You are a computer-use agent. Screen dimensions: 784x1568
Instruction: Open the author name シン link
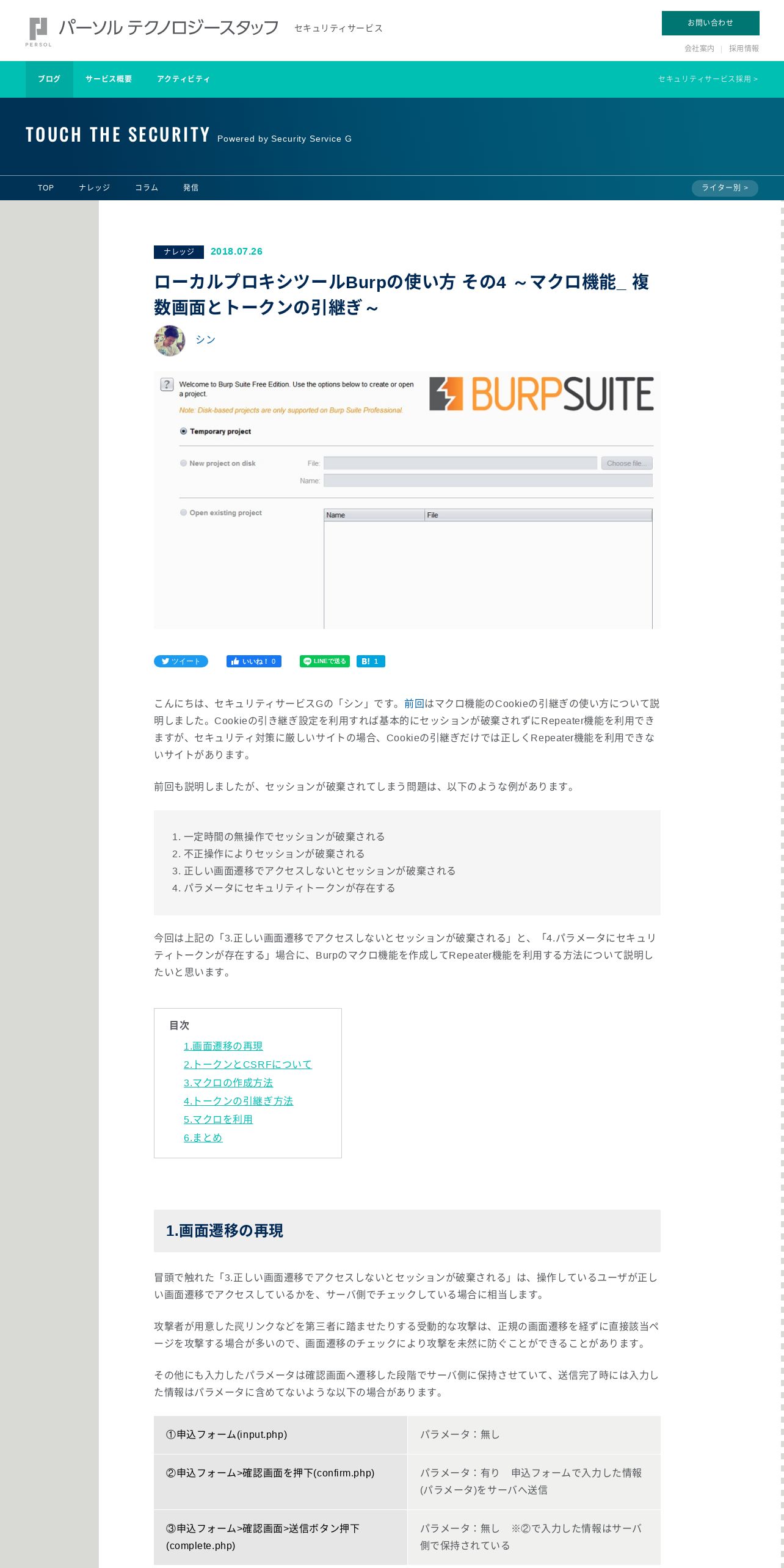pyautogui.click(x=206, y=339)
